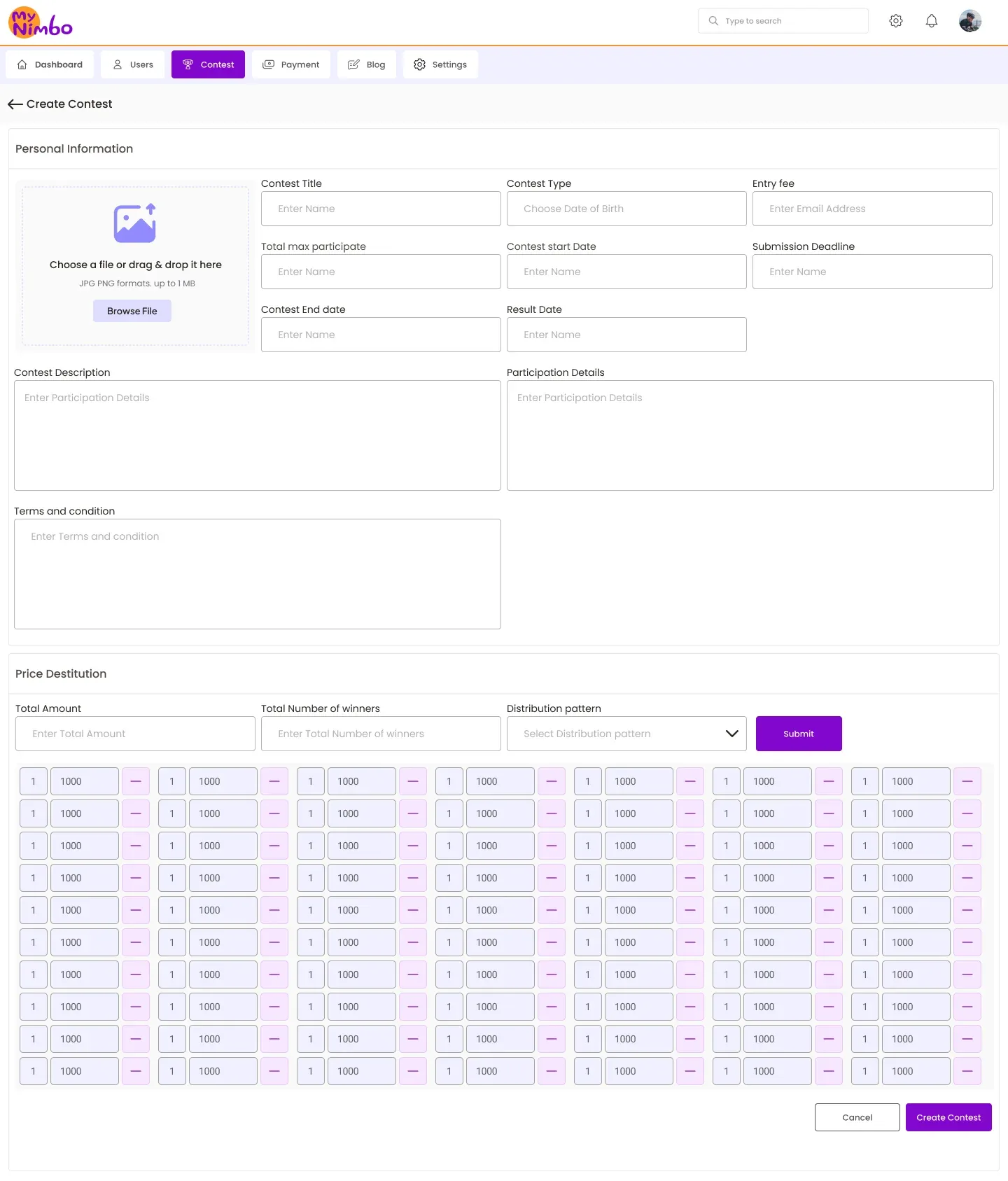Focus the Total max participate input
Viewport: 1008px width, 1181px height.
pyautogui.click(x=381, y=272)
